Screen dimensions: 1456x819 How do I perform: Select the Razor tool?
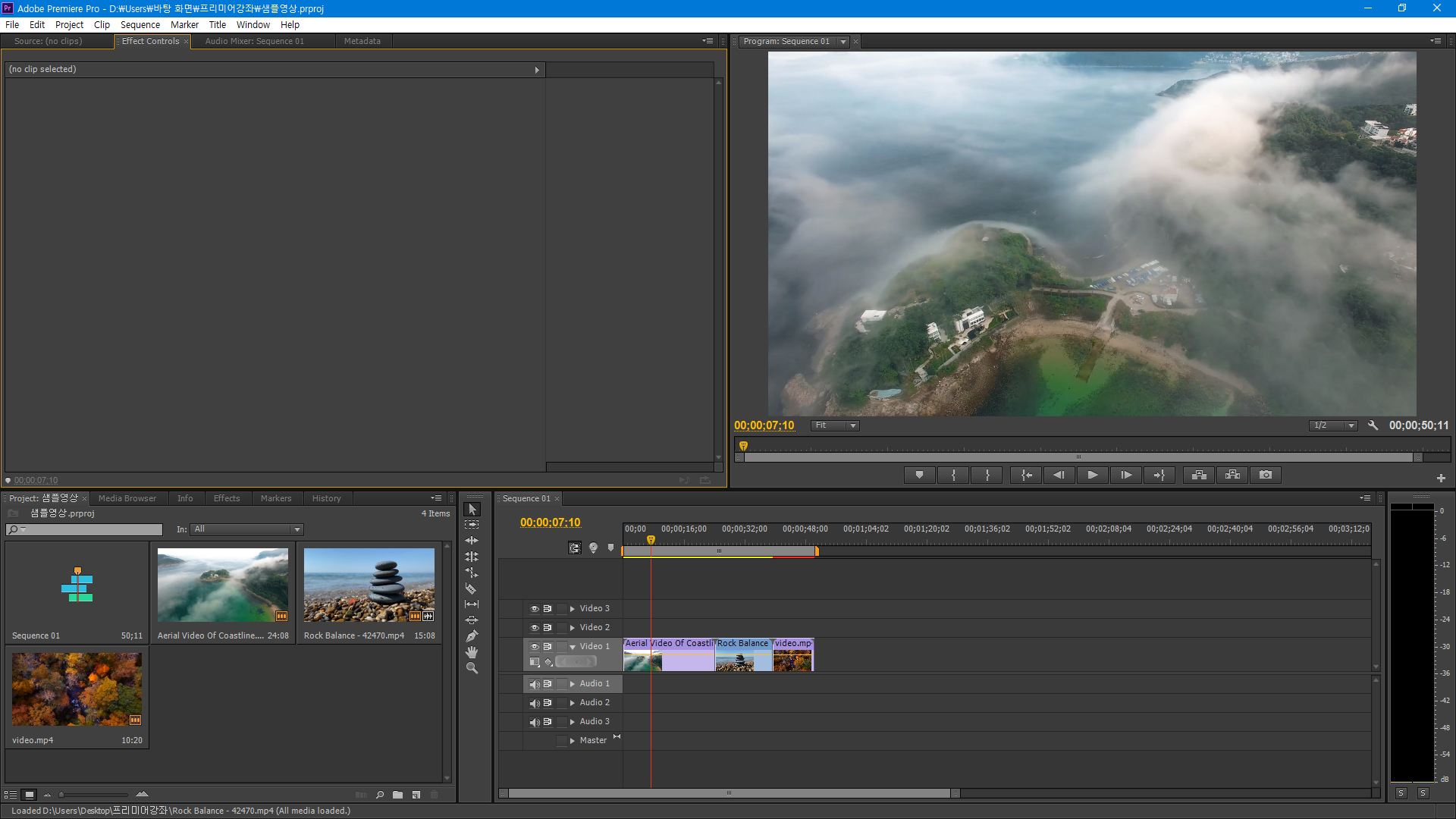tap(471, 588)
